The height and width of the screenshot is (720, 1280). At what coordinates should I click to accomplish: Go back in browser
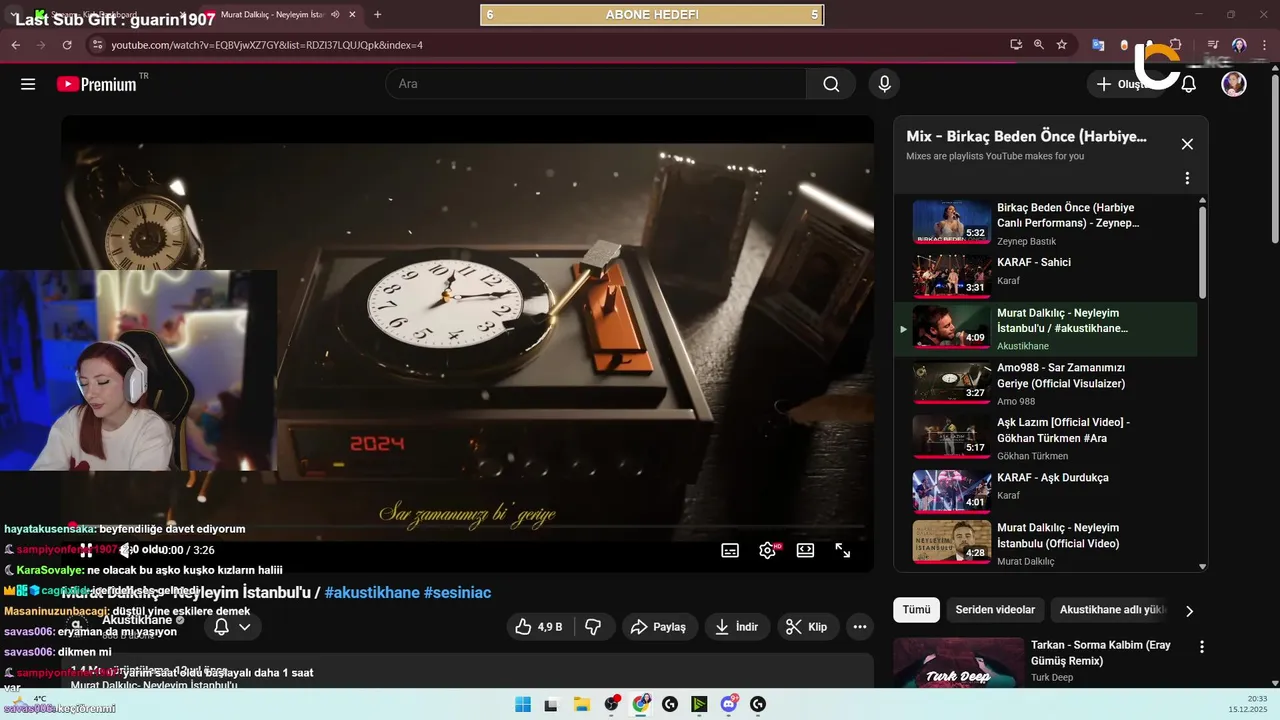pyautogui.click(x=16, y=45)
